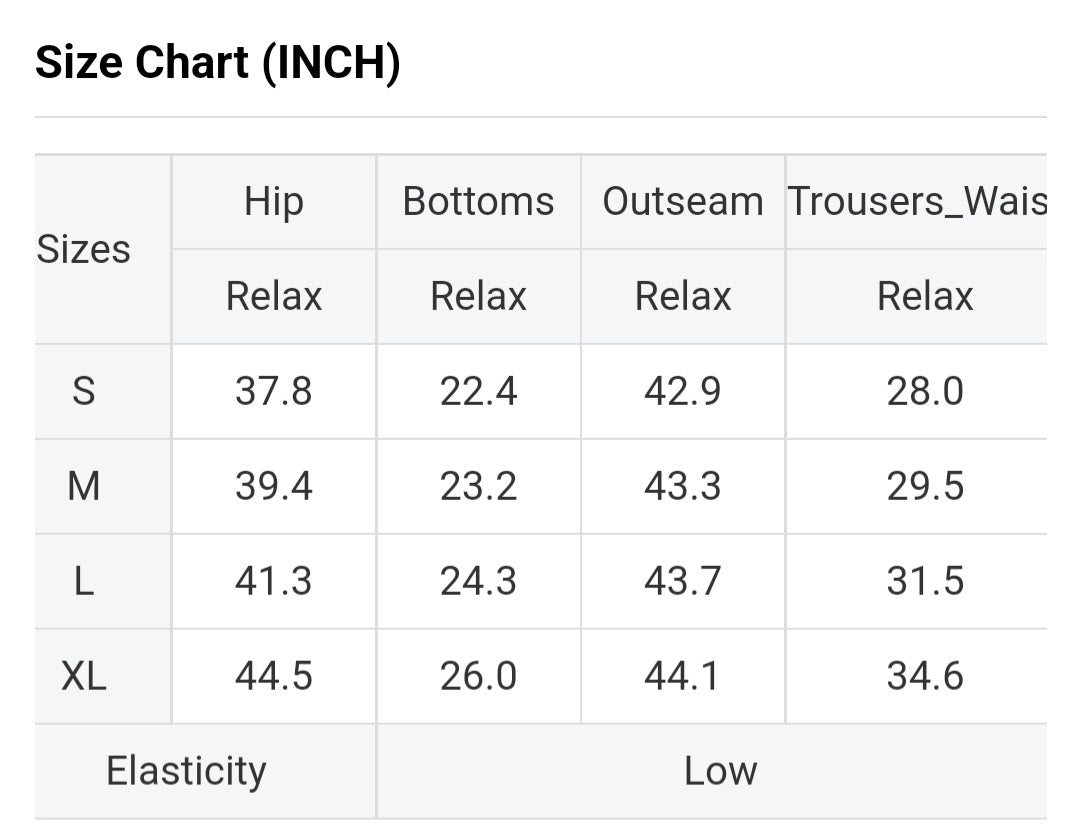Select the S size row label
1080x837 pixels.
point(84,391)
